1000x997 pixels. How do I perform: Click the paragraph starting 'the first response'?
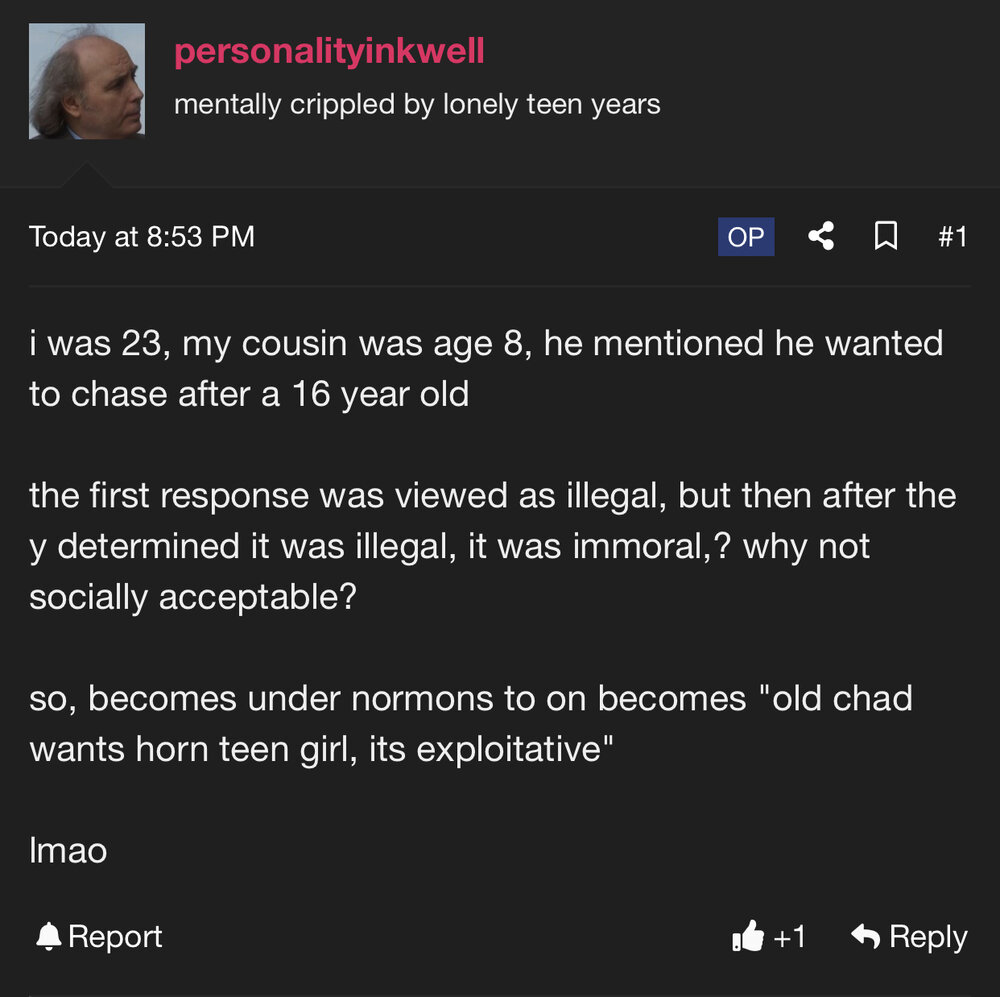(492, 546)
